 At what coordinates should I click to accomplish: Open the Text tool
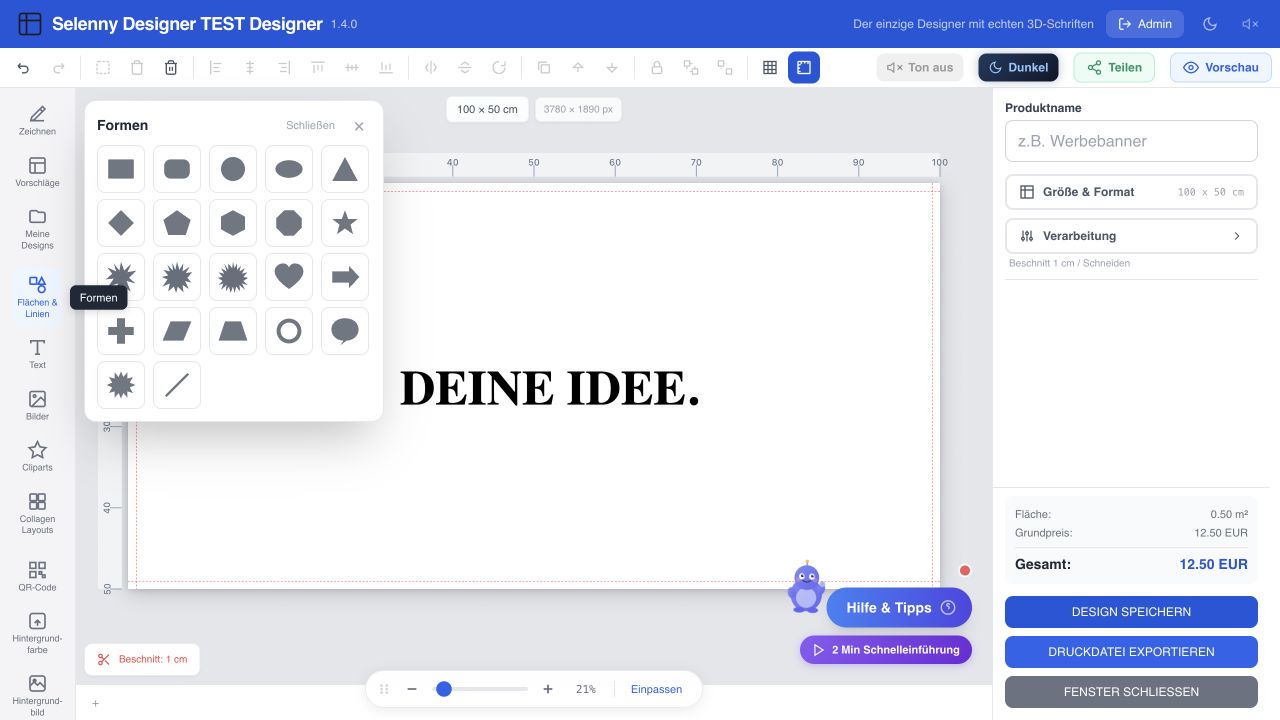coord(37,353)
